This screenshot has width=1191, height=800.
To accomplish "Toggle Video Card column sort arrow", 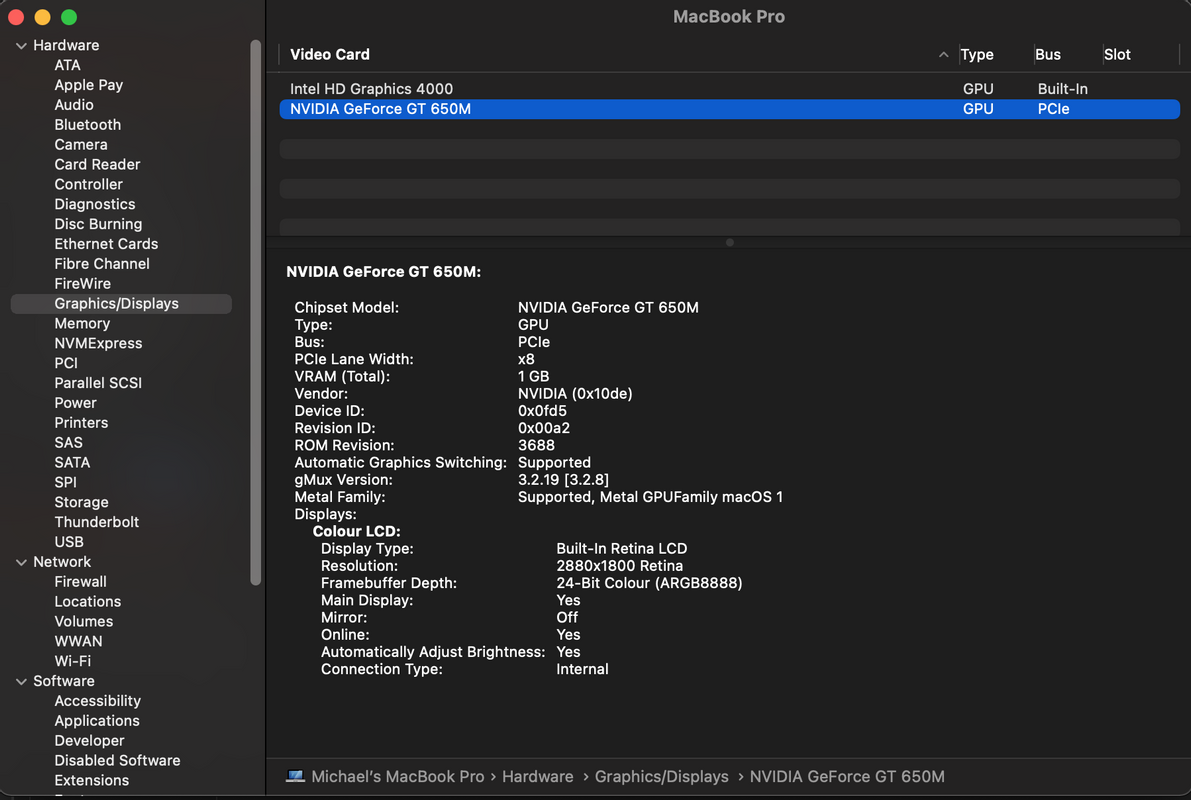I will [943, 55].
